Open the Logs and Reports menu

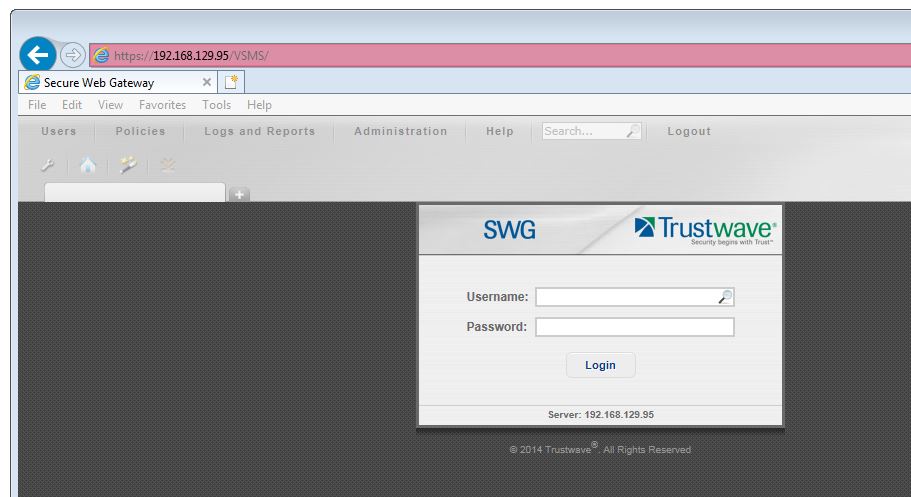coord(259,131)
